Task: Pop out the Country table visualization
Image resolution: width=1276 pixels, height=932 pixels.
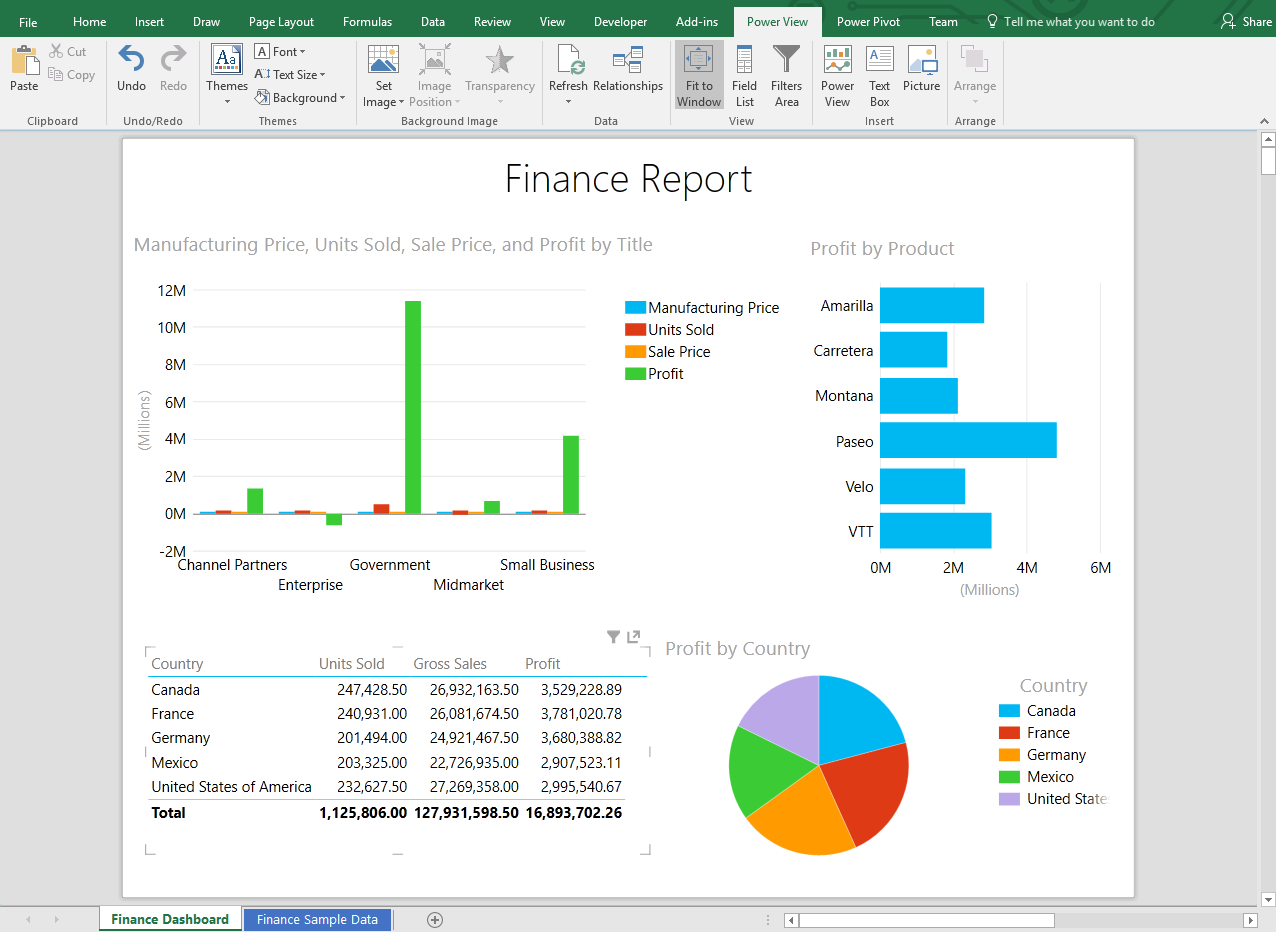Action: (x=632, y=636)
